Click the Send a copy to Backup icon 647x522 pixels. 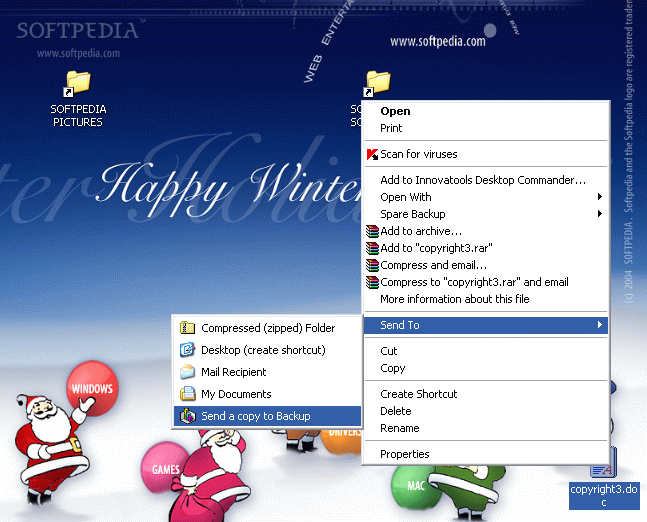pos(187,416)
